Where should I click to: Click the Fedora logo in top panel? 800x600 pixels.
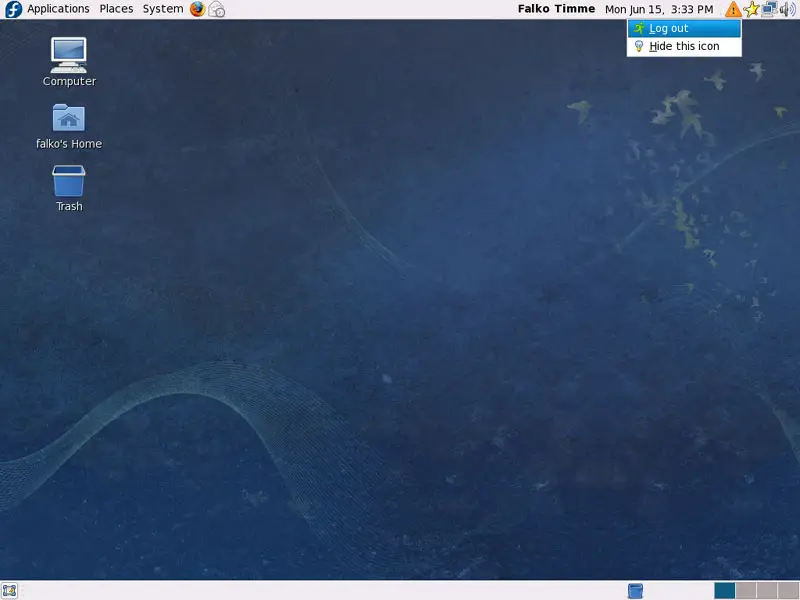13,9
